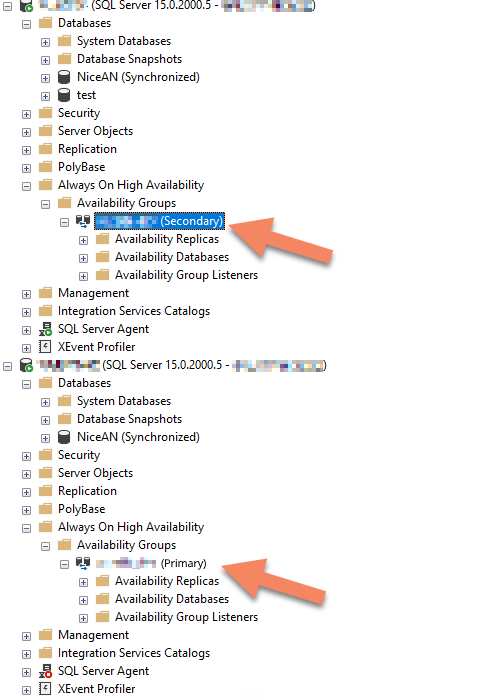
Task: Click the Secondary availability group icon
Action: coord(83,221)
